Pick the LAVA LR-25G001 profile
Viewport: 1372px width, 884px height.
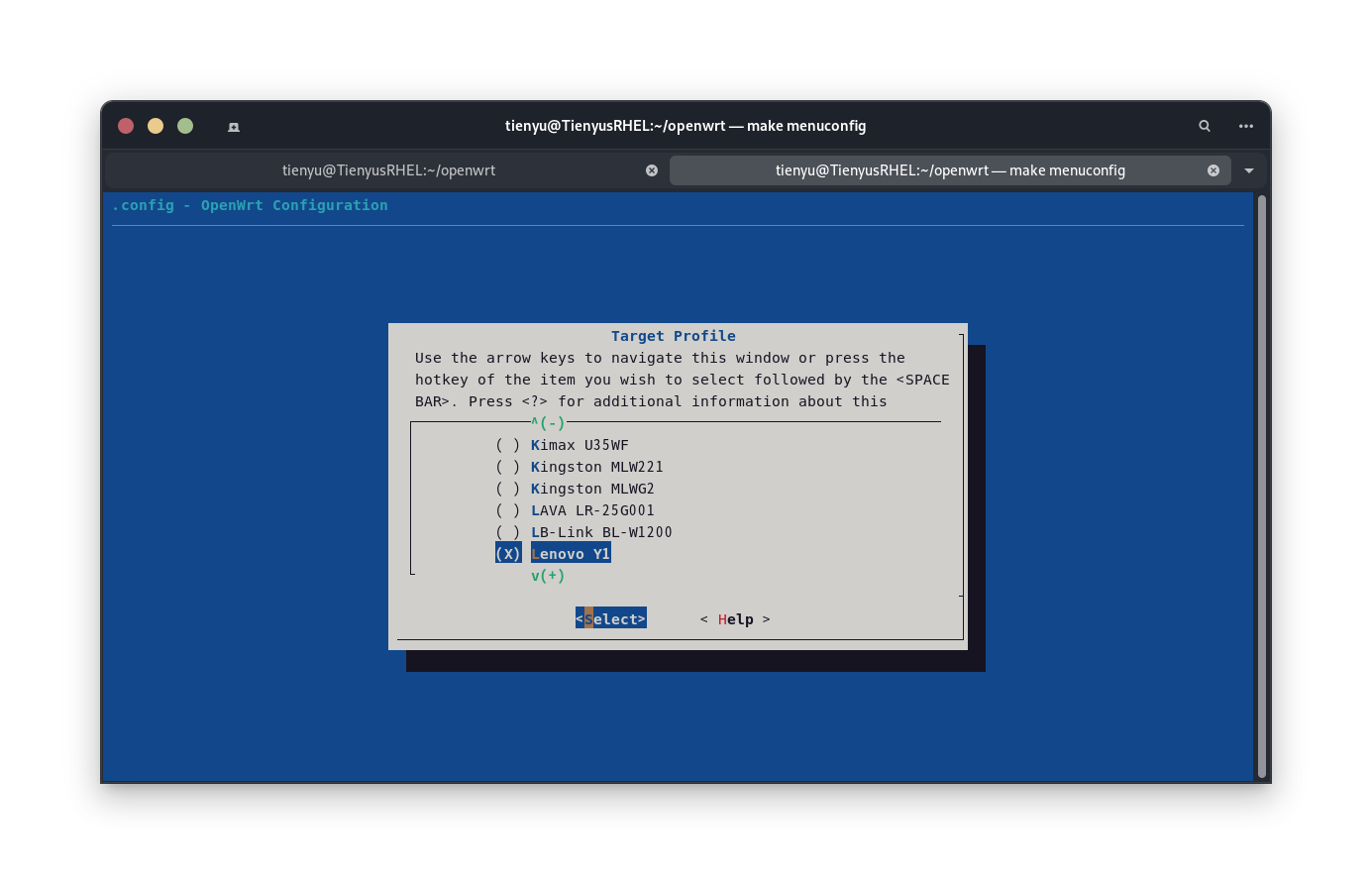point(592,510)
